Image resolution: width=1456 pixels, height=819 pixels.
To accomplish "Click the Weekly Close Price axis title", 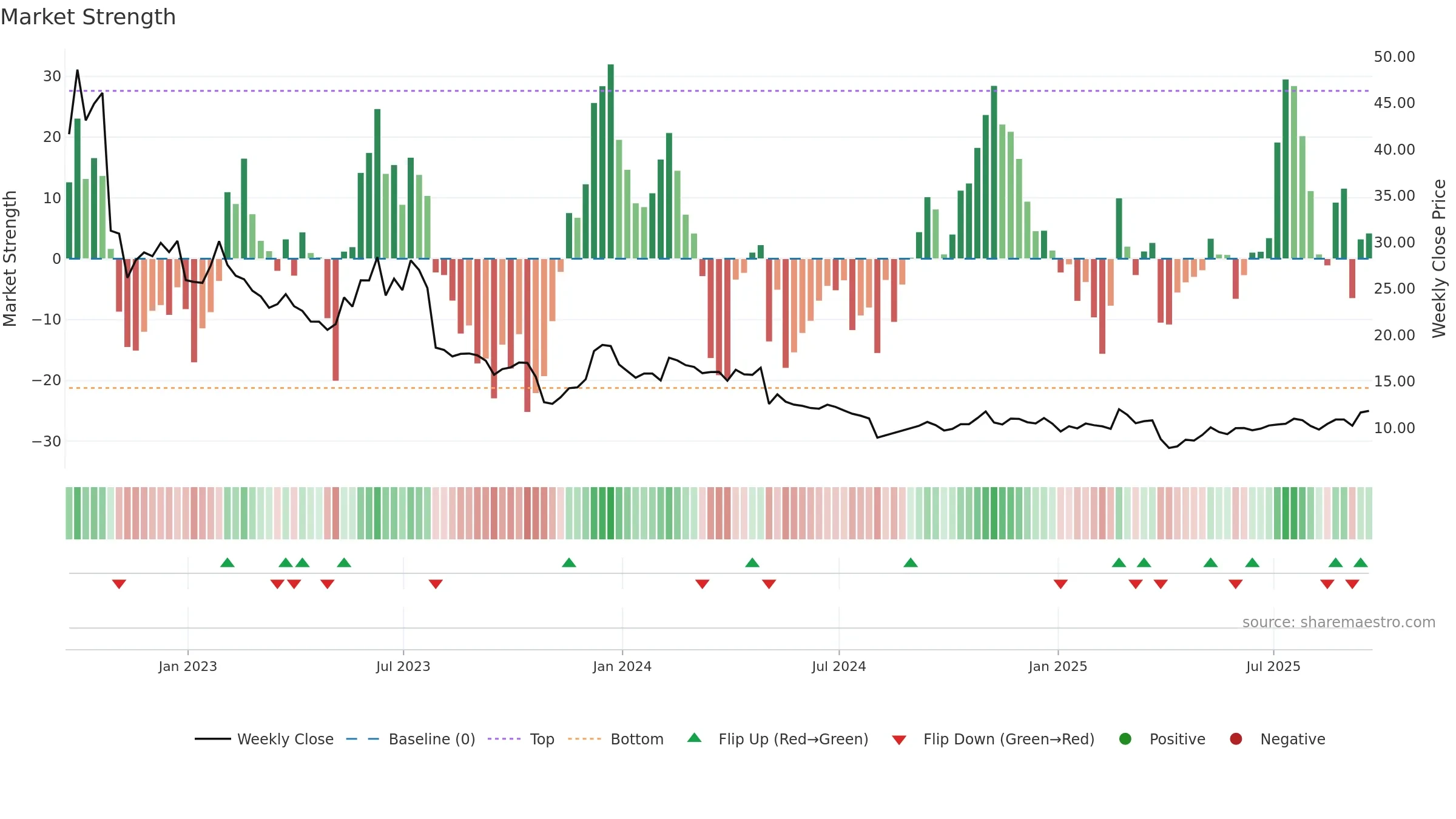I will [x=1439, y=258].
